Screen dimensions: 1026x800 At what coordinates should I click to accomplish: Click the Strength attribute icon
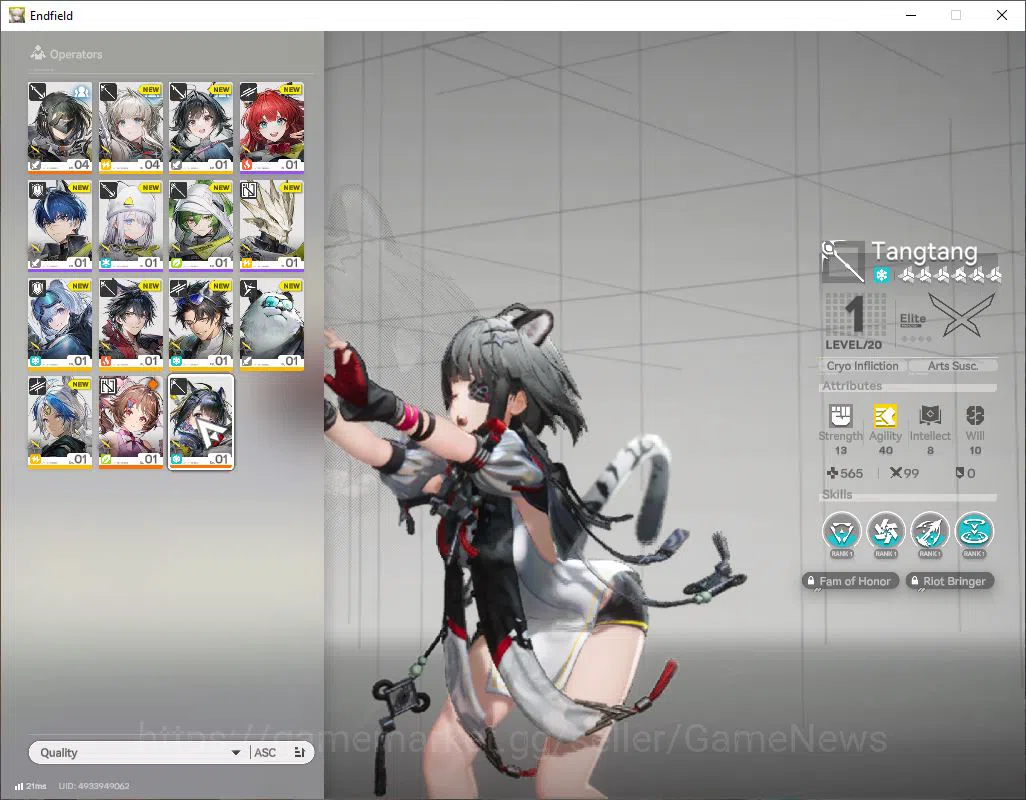pos(841,415)
